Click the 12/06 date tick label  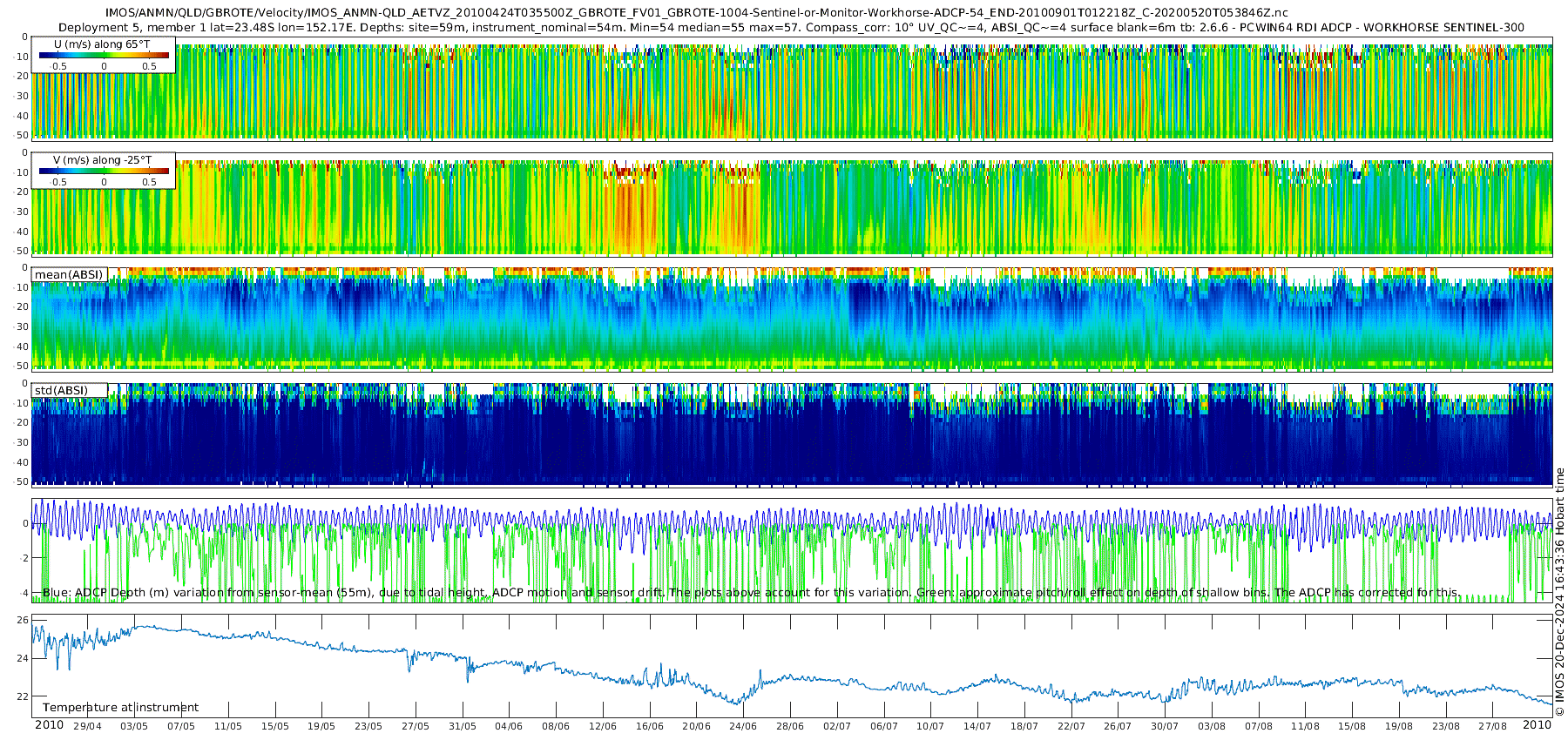[603, 726]
